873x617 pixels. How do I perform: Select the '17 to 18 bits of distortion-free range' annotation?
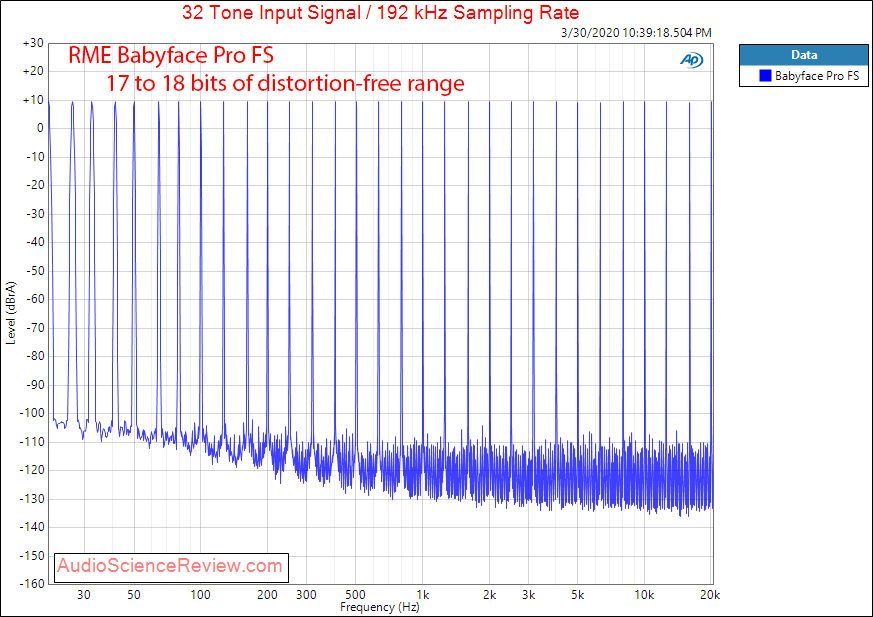(x=285, y=84)
